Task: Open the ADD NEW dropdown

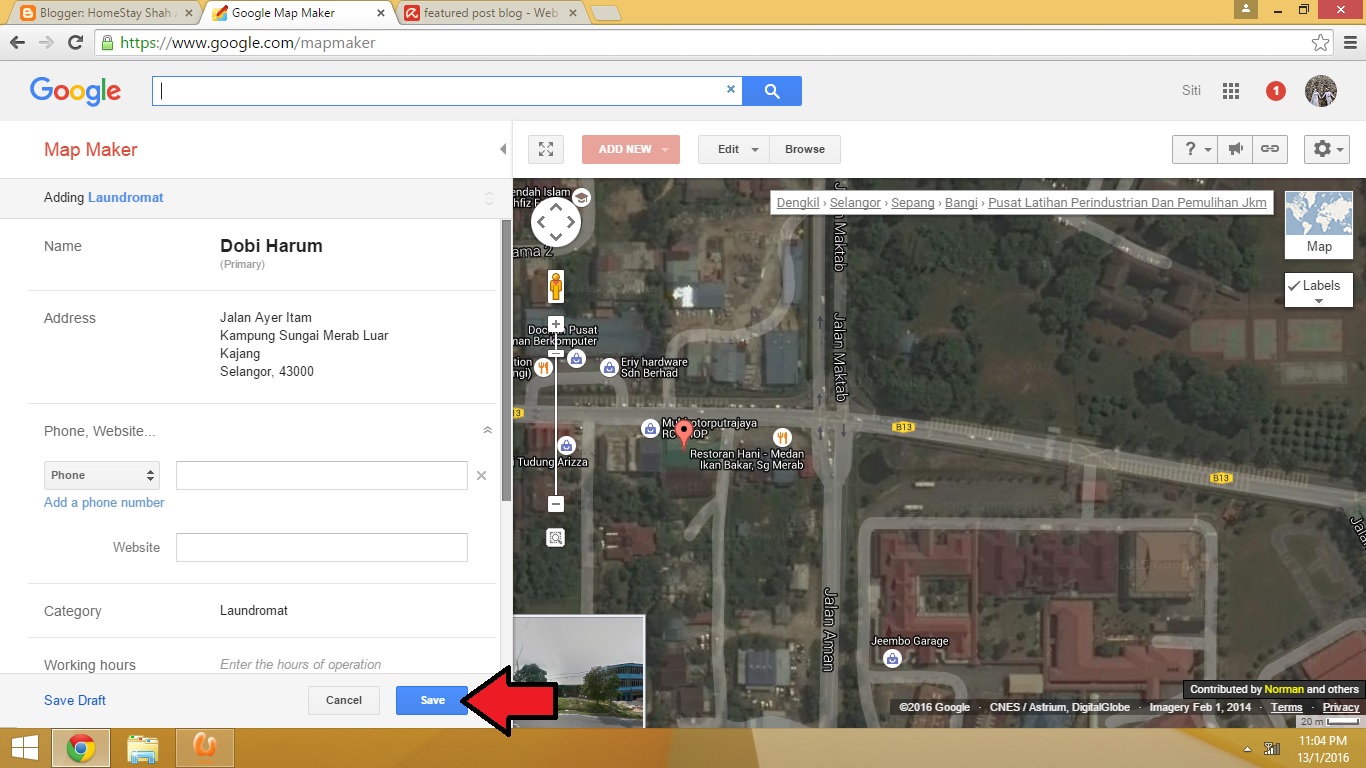Action: point(630,148)
